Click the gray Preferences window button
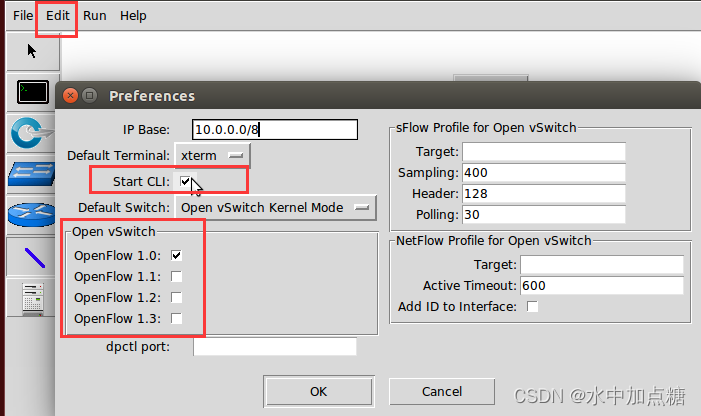The image size is (701, 416). 90,96
